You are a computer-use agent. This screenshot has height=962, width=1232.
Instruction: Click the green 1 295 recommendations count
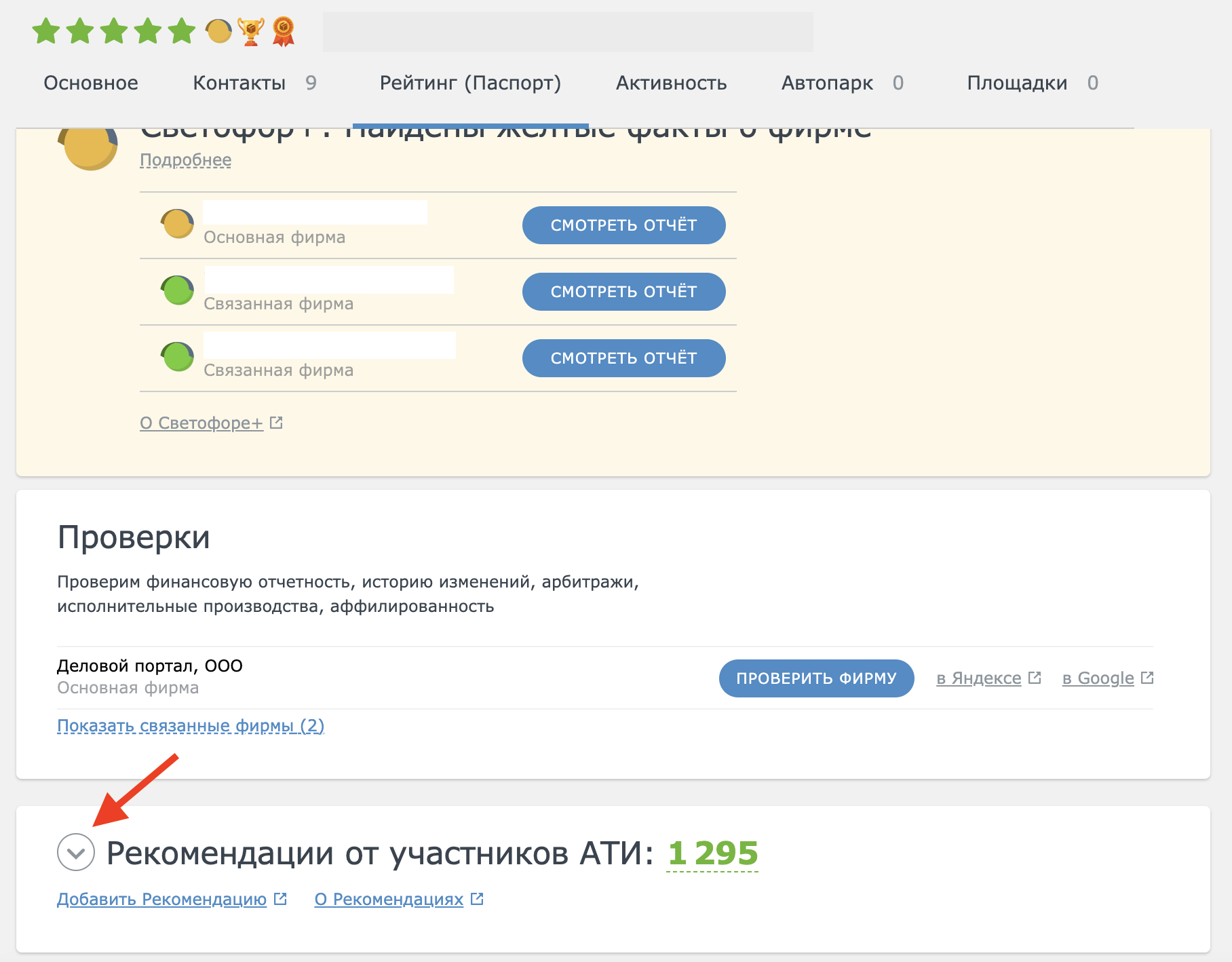click(712, 853)
